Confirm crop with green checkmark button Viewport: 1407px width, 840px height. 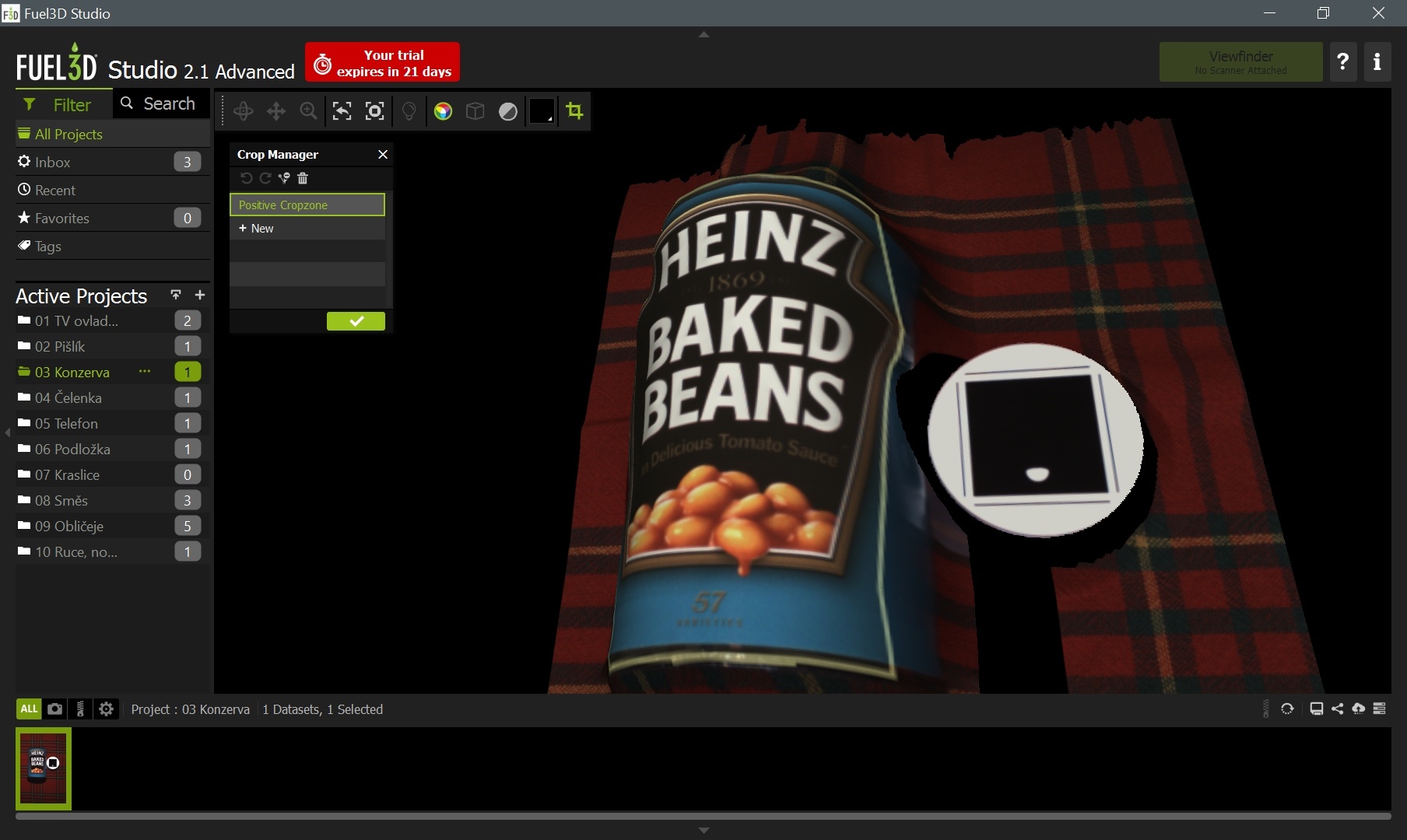pyautogui.click(x=356, y=321)
